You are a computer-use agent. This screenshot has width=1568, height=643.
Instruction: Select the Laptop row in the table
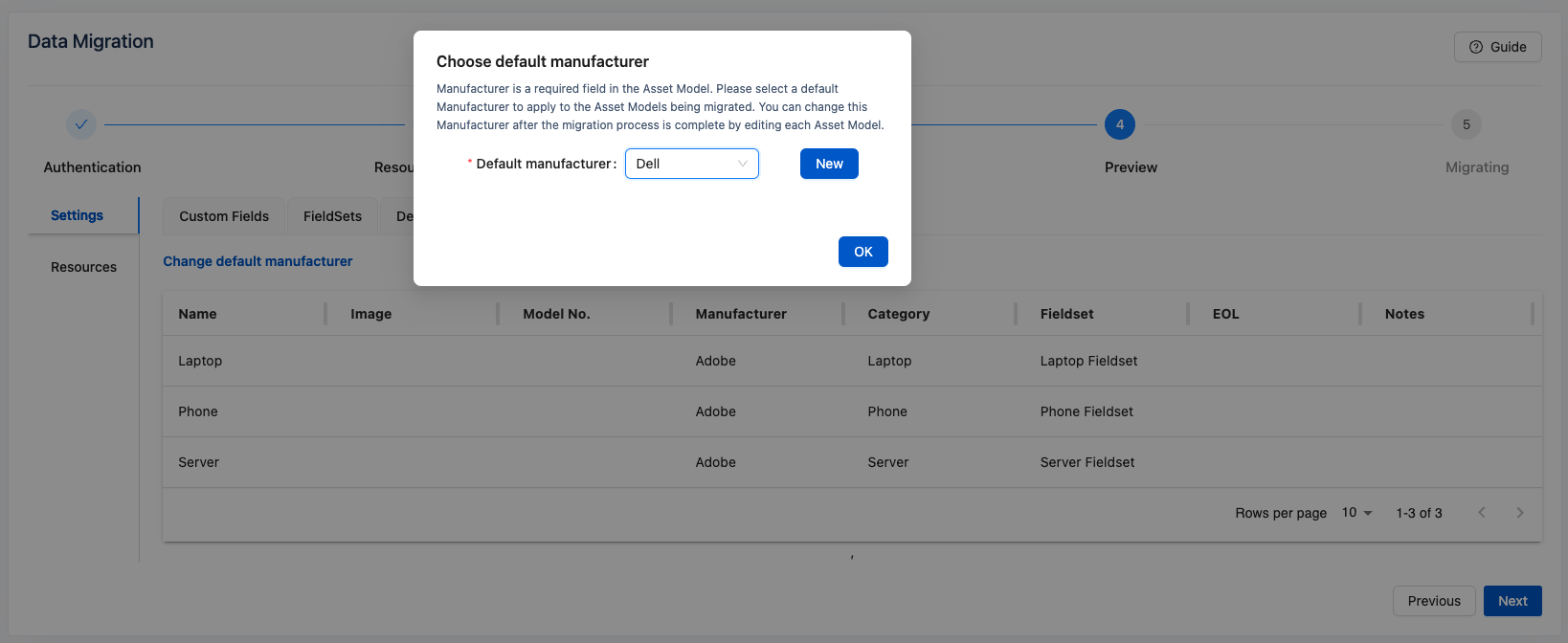[x=200, y=361]
